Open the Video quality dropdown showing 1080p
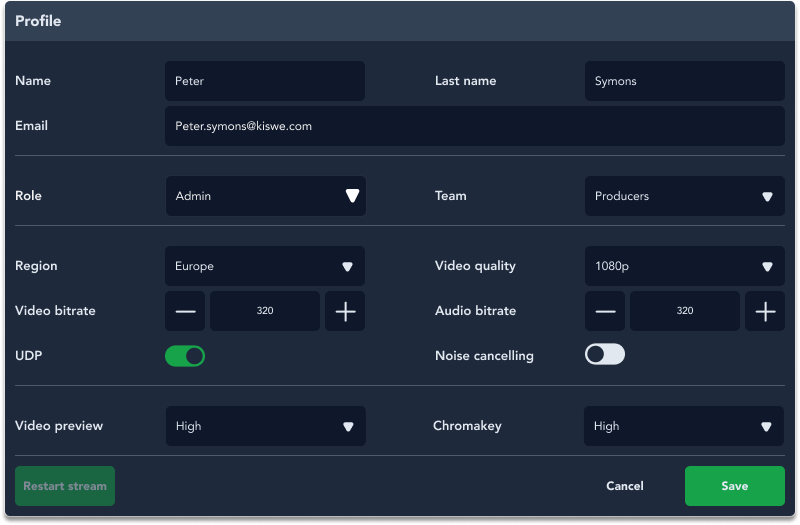Viewport: 800px width, 525px height. point(685,266)
